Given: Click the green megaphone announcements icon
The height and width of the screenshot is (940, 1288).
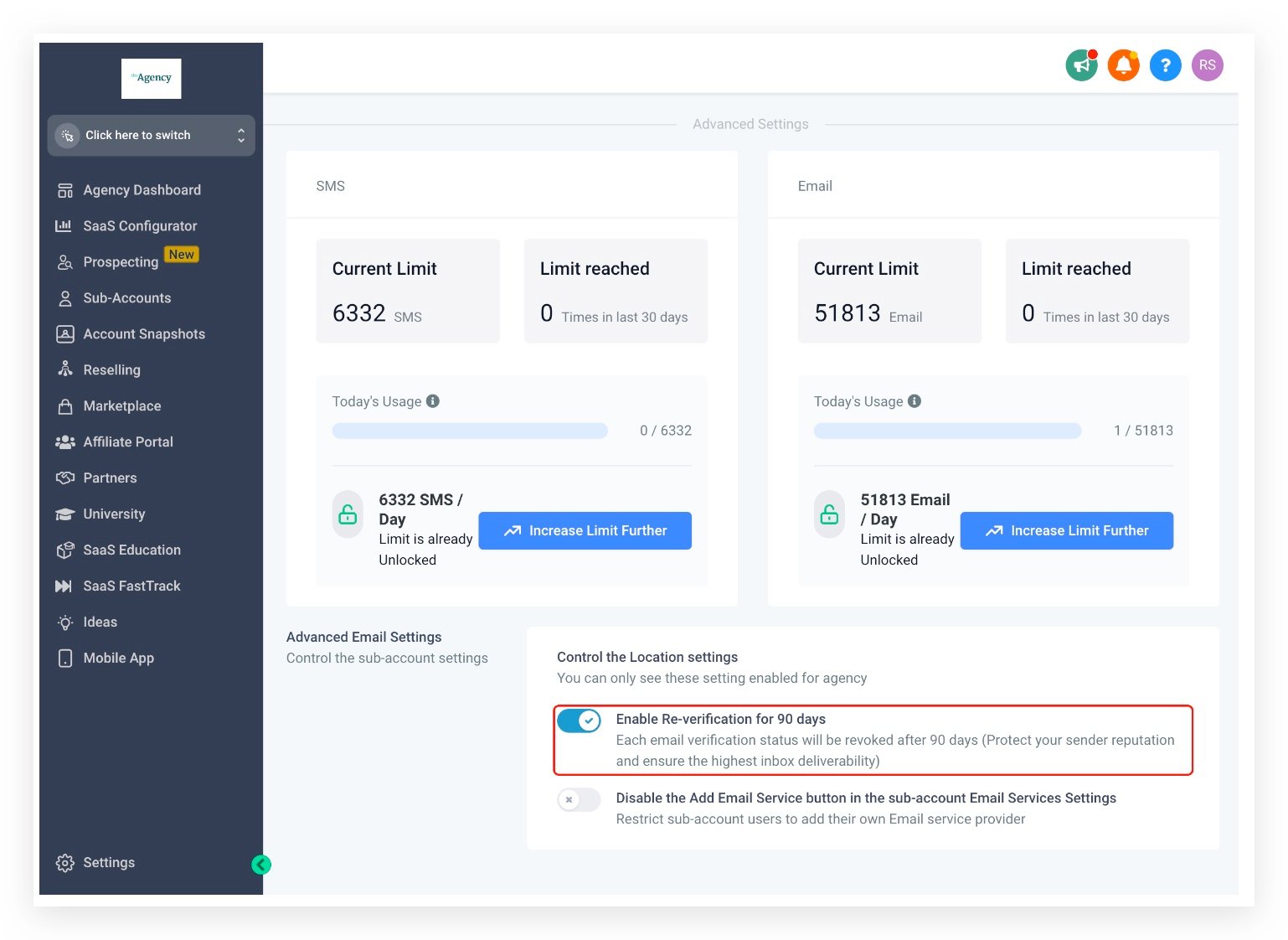Looking at the screenshot, I should point(1081,65).
